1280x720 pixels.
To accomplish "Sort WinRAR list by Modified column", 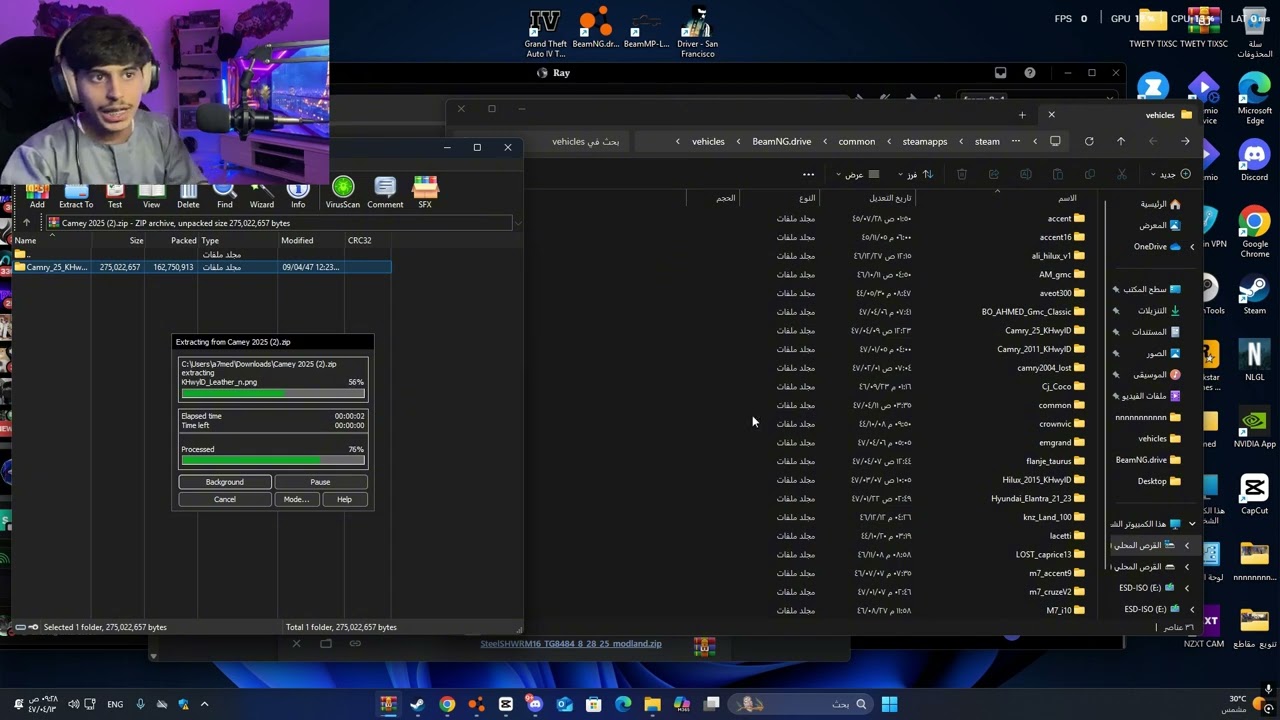I will click(x=310, y=240).
